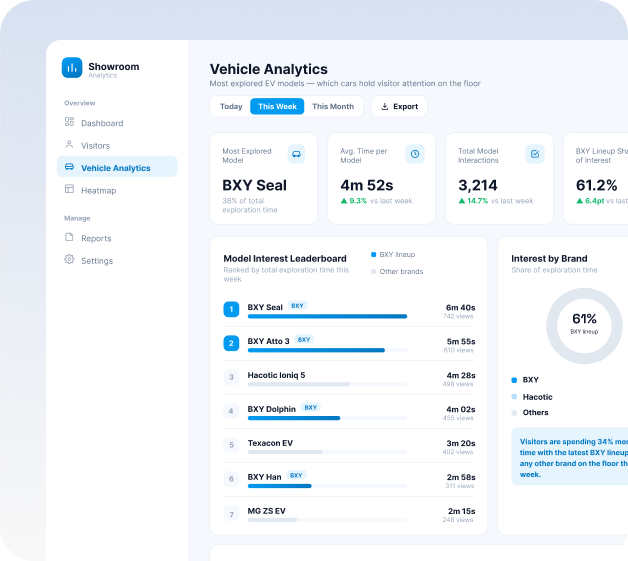628x561 pixels.
Task: Click the 4m 52s average time value
Action: click(x=367, y=185)
